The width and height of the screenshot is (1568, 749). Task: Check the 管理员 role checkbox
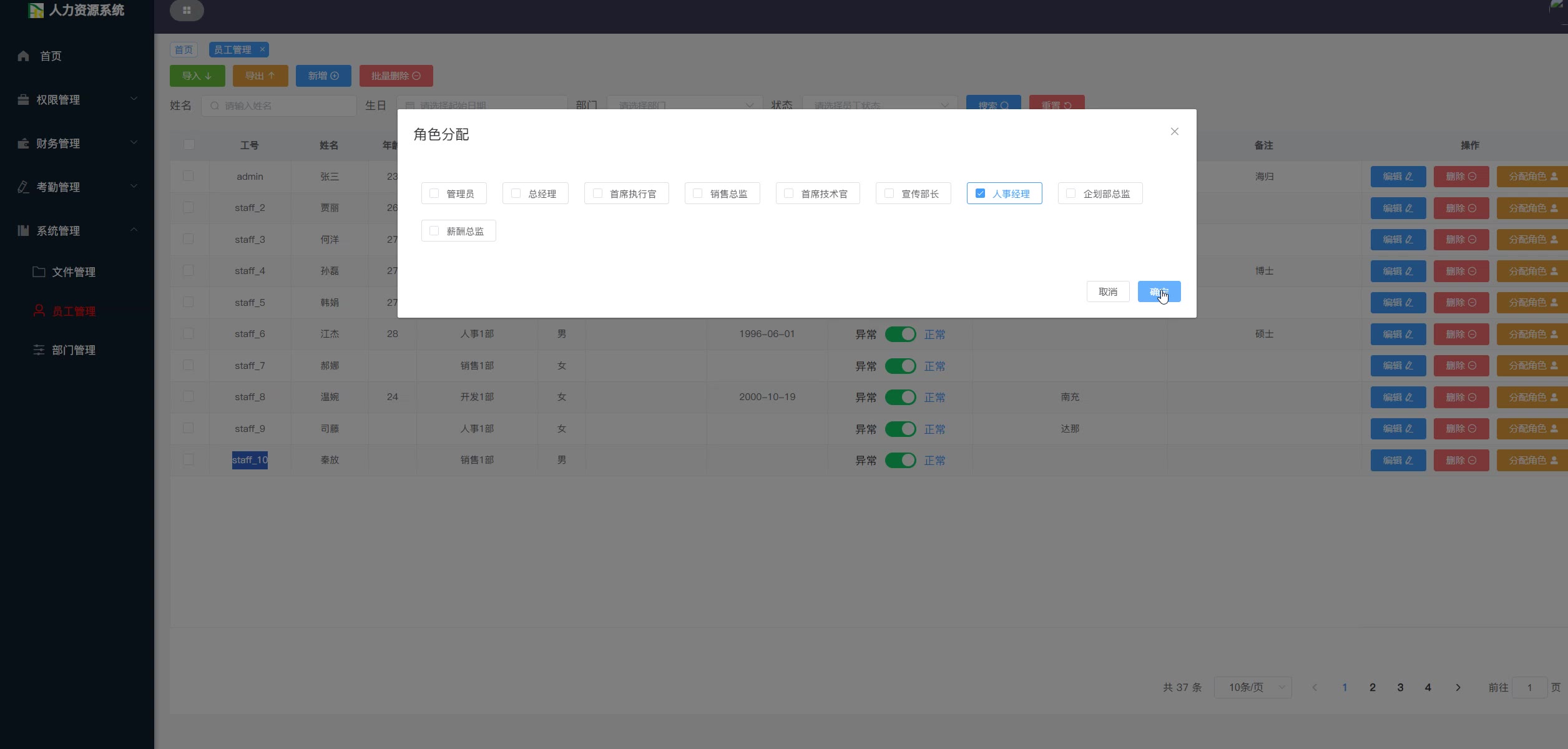434,193
